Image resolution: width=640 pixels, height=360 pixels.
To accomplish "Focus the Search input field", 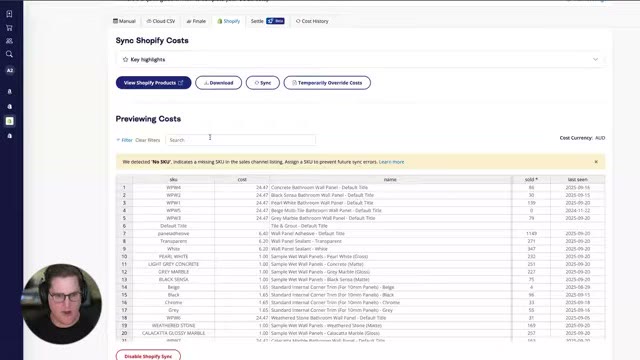I will click(x=240, y=140).
